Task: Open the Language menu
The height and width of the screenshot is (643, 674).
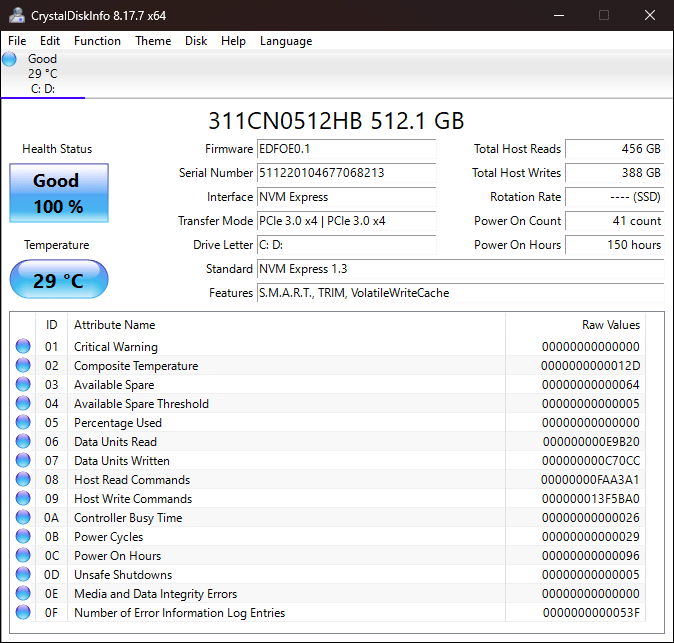Action: tap(286, 41)
